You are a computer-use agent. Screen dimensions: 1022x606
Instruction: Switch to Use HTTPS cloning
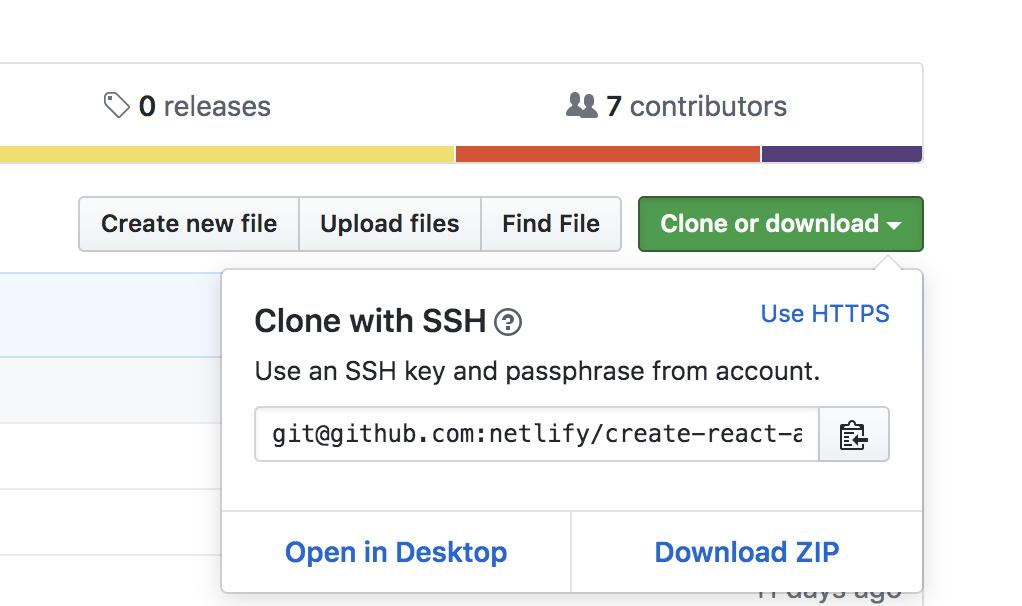[x=825, y=314]
